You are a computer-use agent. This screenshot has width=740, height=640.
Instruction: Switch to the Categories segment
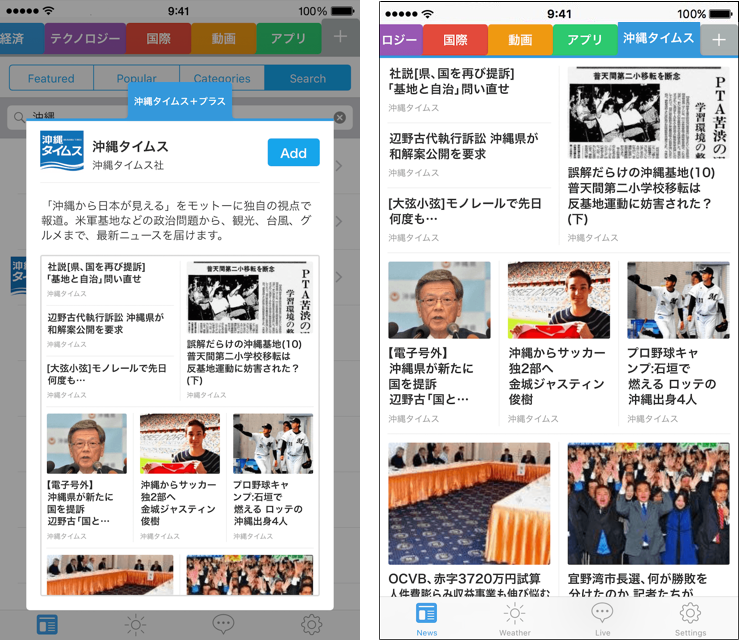[x=222, y=78]
